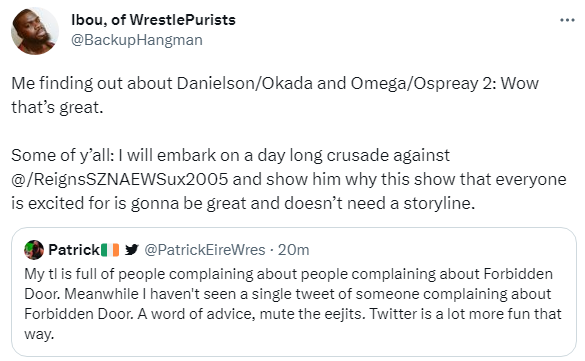
Task: Click the "Some of y'all" paragraph start
Action: click(63, 155)
